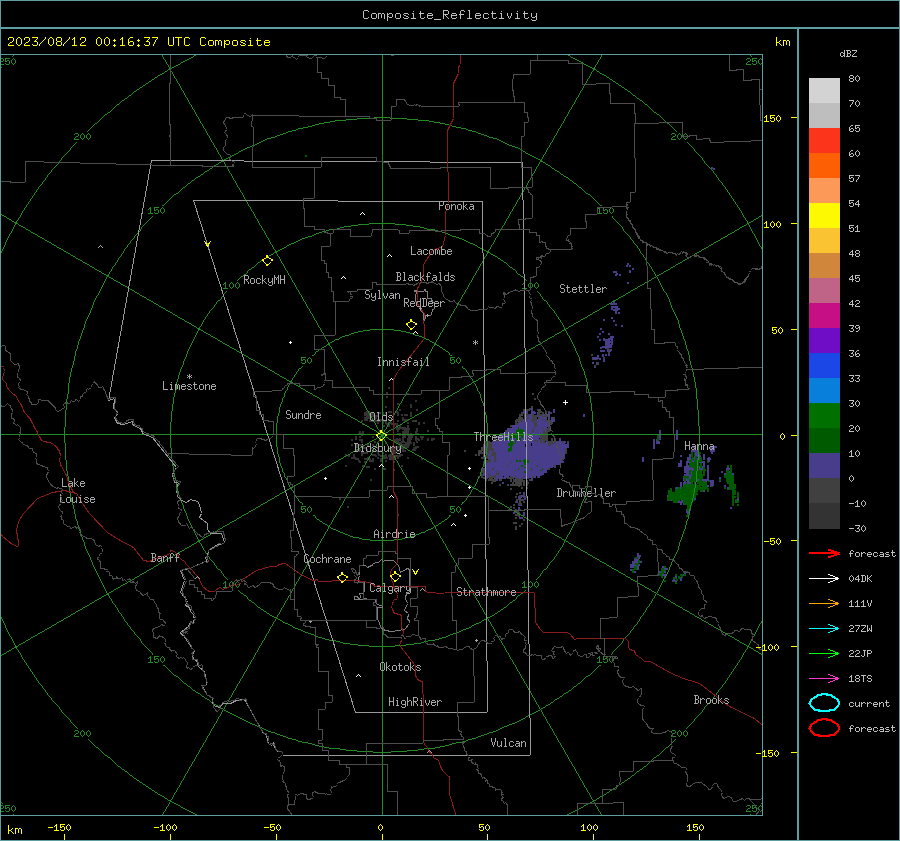This screenshot has height=841, width=900.
Task: Click the Brooks label
Action: (711, 700)
